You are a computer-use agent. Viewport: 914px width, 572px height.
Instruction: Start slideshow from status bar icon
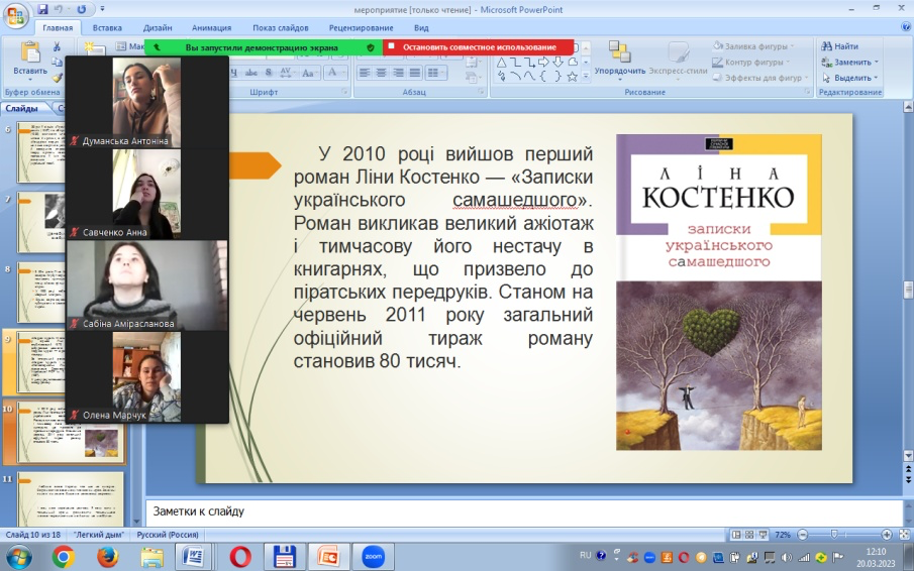click(x=762, y=535)
